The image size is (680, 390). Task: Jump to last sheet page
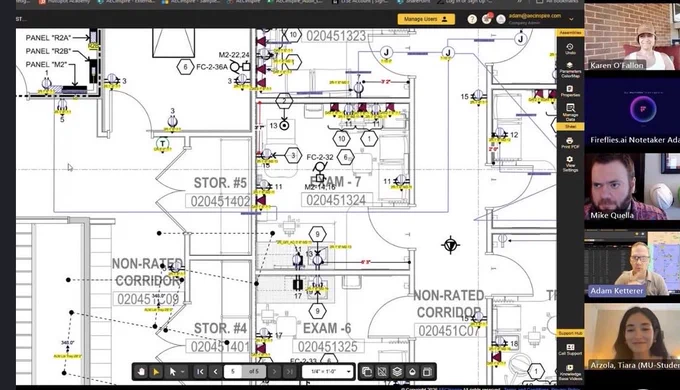(x=289, y=372)
